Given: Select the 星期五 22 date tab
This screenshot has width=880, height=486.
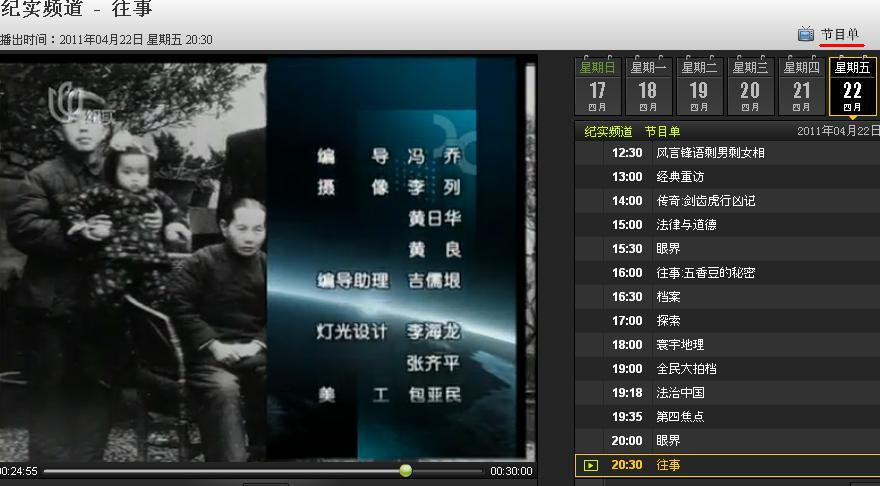Looking at the screenshot, I should pyautogui.click(x=852, y=87).
